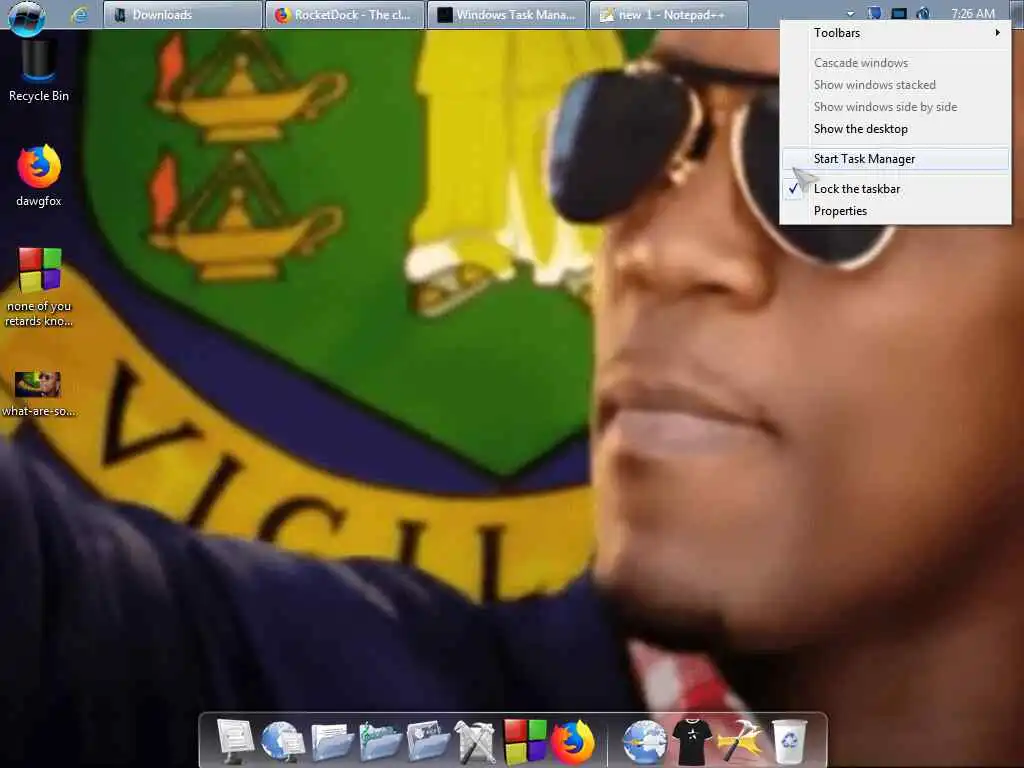Open the globe-with-monitor network icon in the dock
The height and width of the screenshot is (768, 1024).
pyautogui.click(x=282, y=741)
